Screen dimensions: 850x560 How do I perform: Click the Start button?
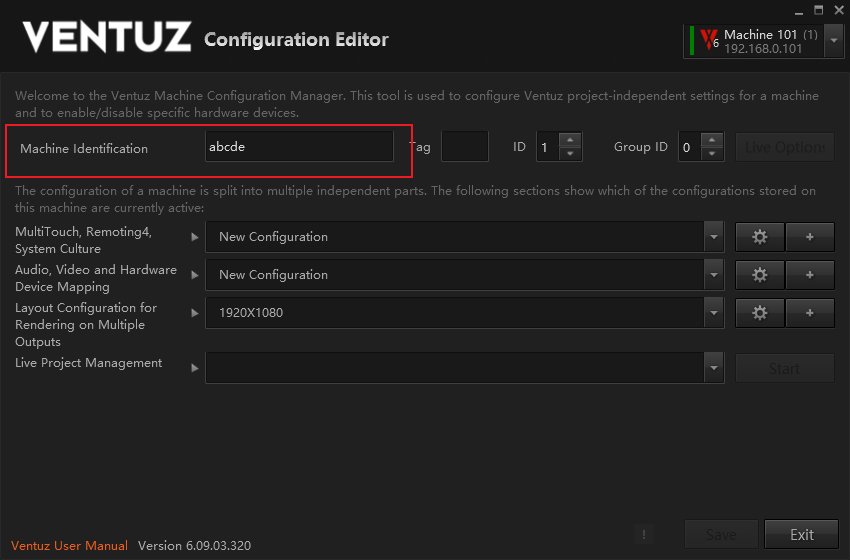point(784,369)
